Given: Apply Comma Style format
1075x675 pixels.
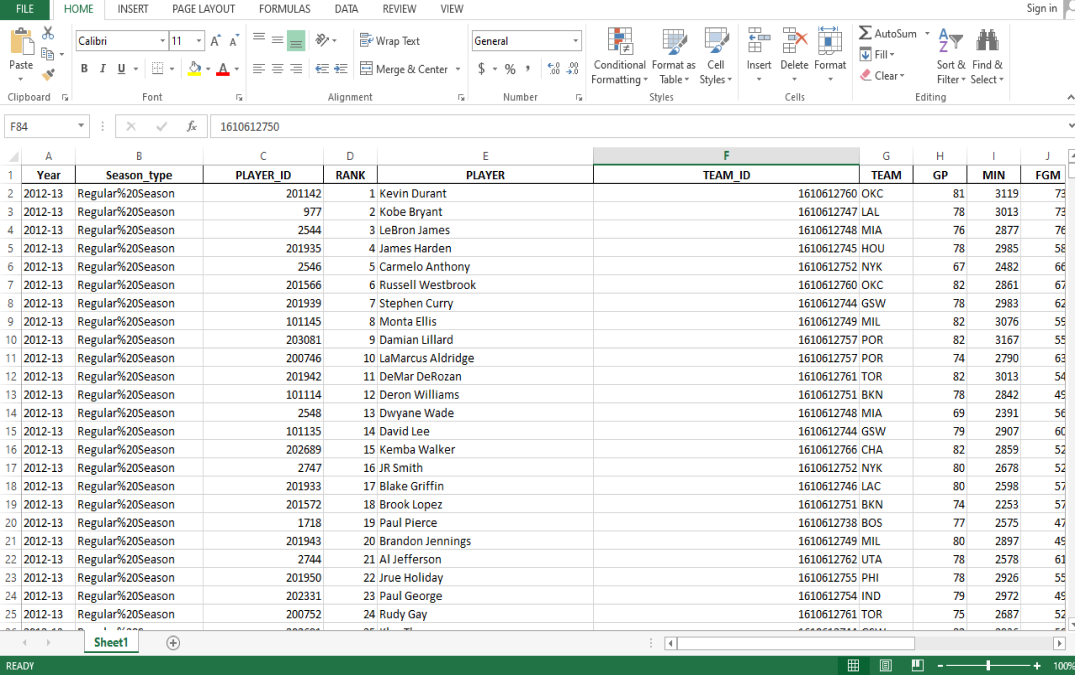Looking at the screenshot, I should point(528,69).
